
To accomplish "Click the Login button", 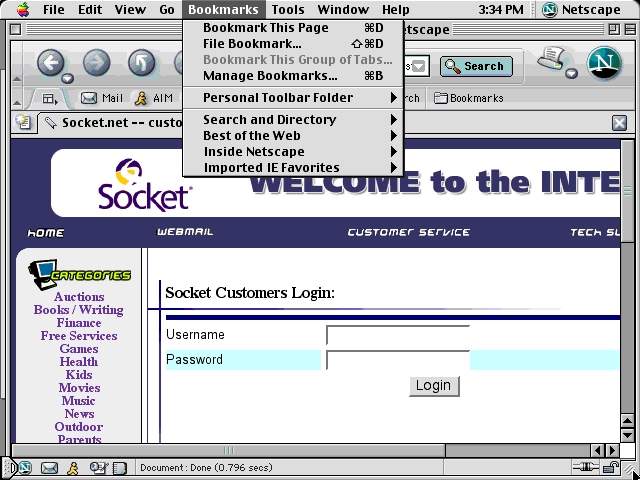I will [x=434, y=386].
